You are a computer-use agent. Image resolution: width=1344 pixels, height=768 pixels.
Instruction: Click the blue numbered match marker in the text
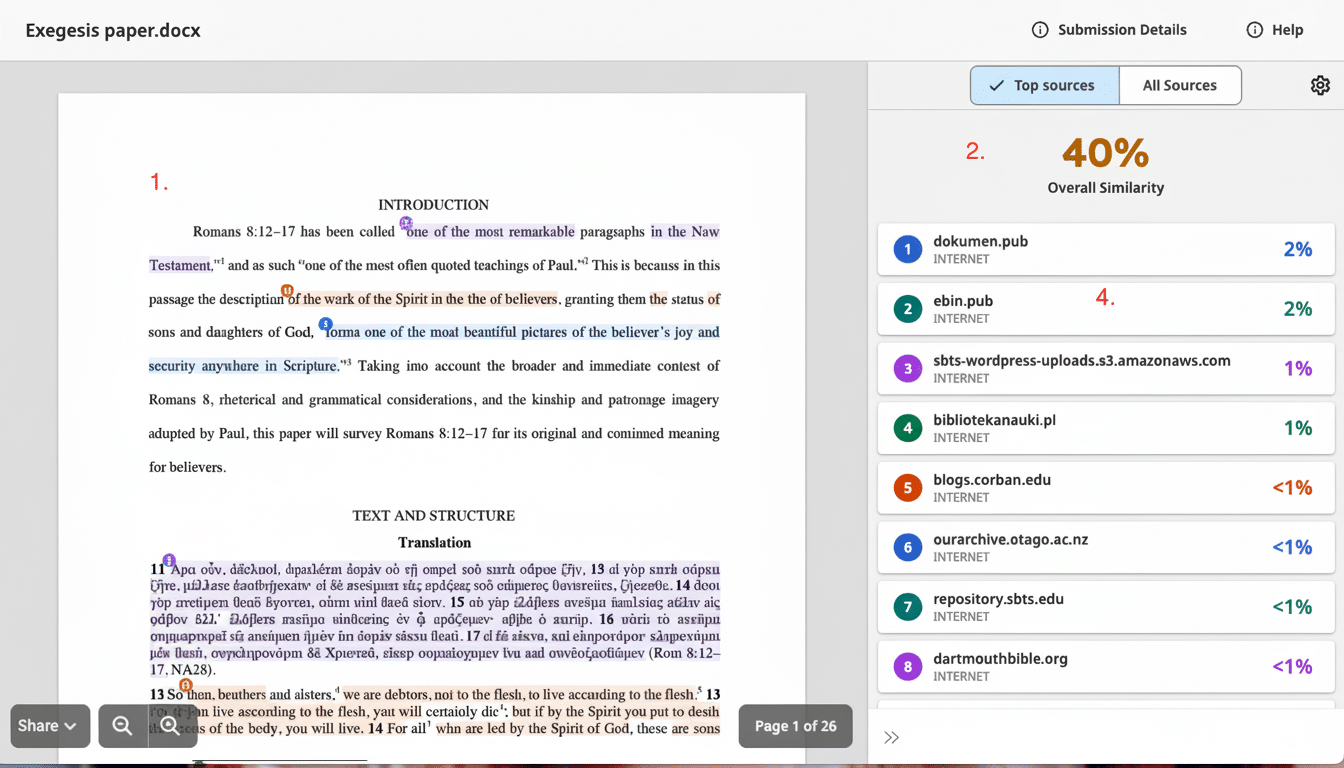point(325,323)
